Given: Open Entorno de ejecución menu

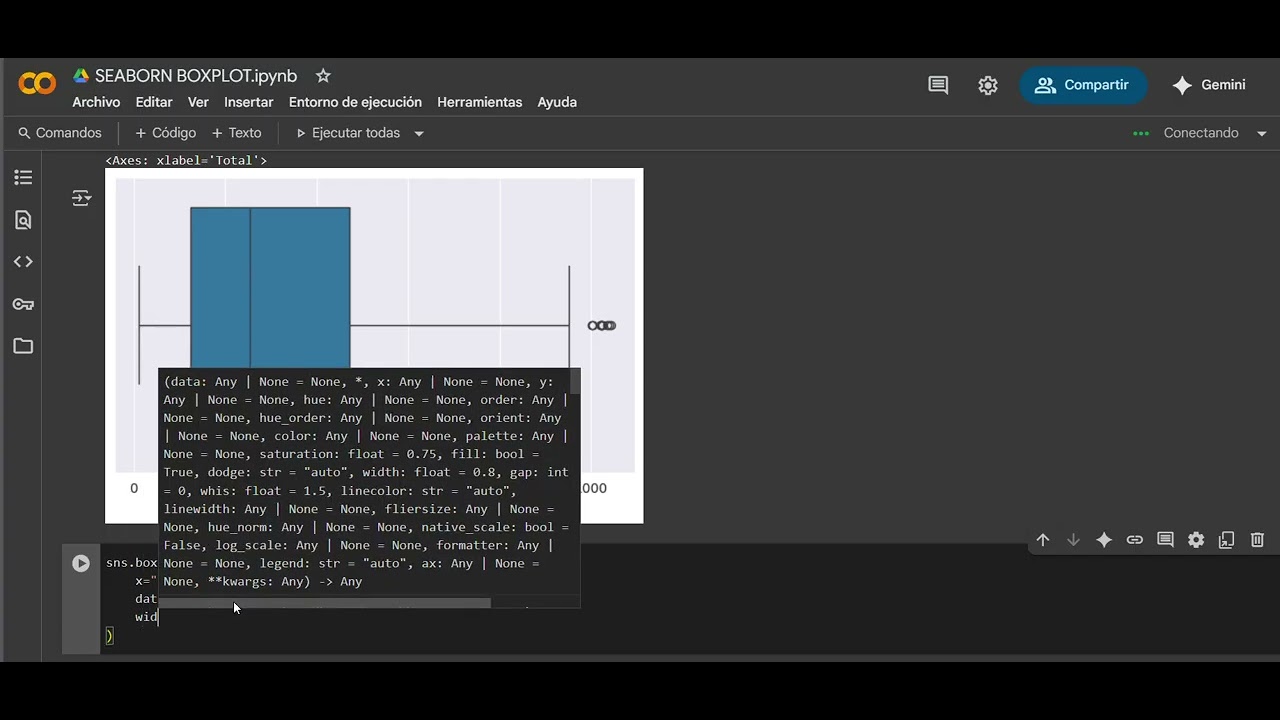Looking at the screenshot, I should point(355,102).
